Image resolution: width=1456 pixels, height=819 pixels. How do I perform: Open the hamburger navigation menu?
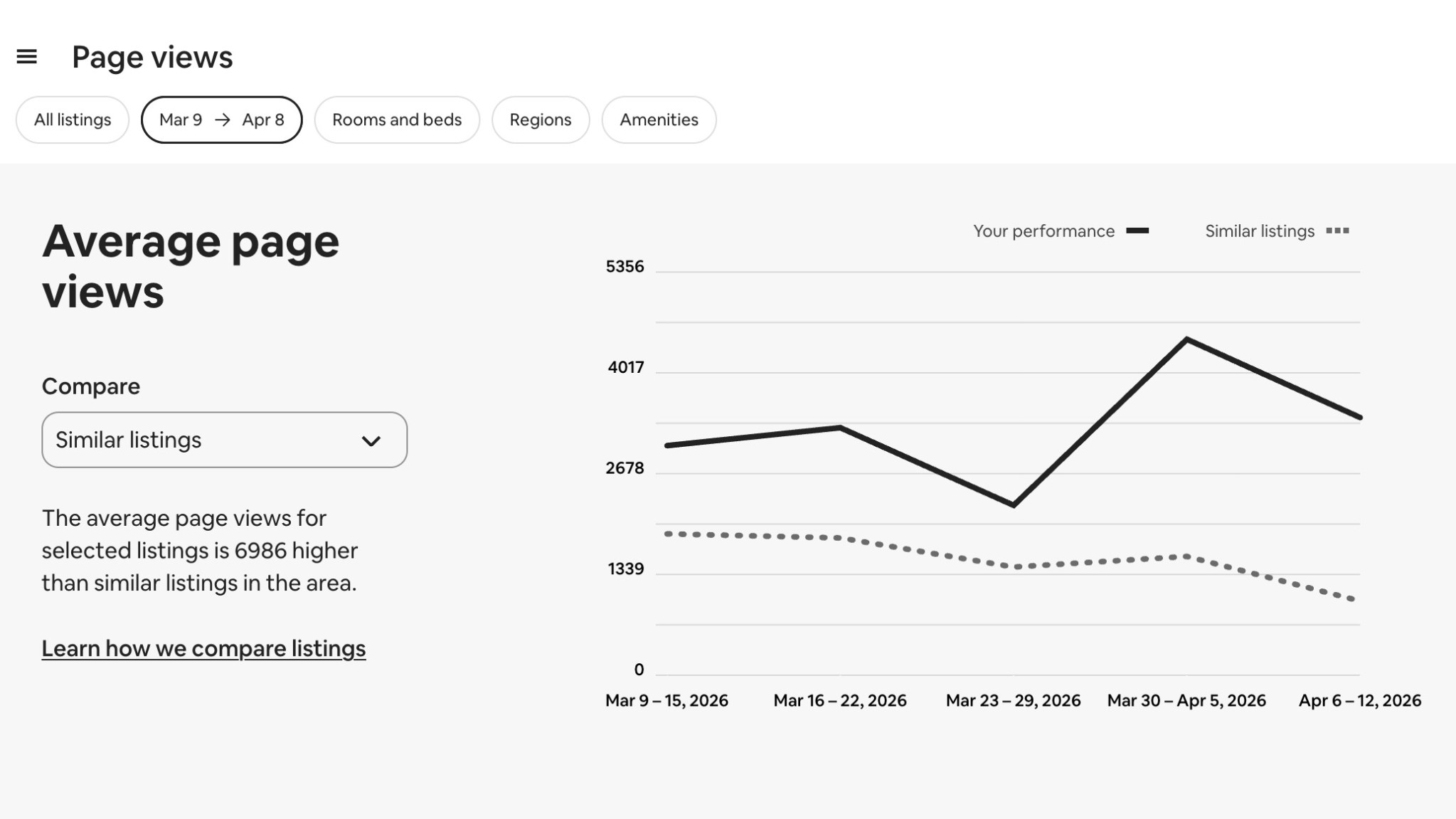tap(26, 56)
